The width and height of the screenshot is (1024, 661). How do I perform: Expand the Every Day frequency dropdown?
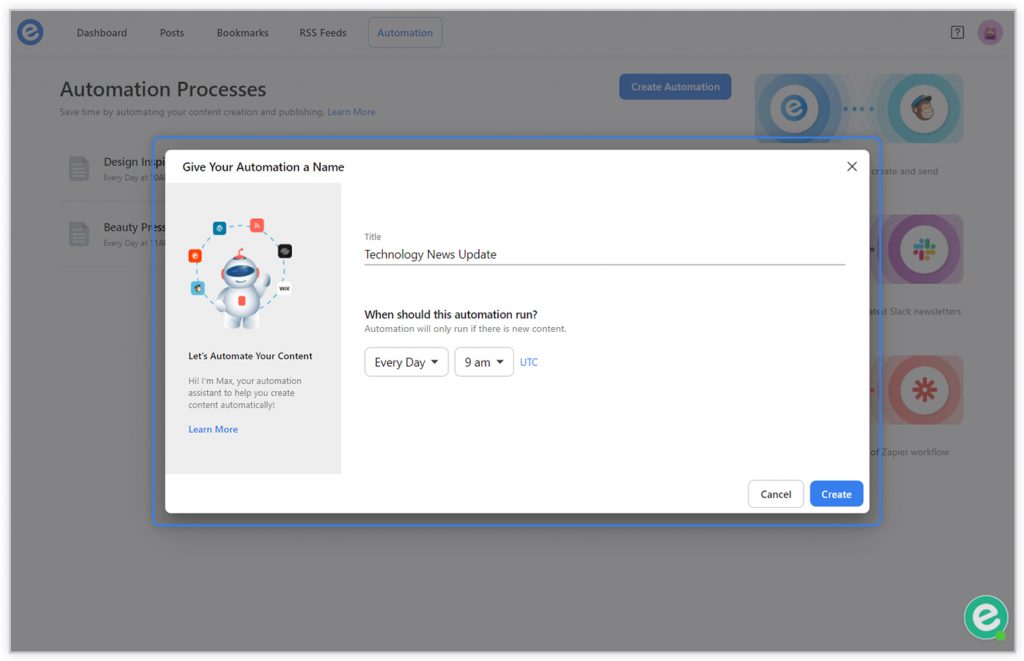click(406, 362)
